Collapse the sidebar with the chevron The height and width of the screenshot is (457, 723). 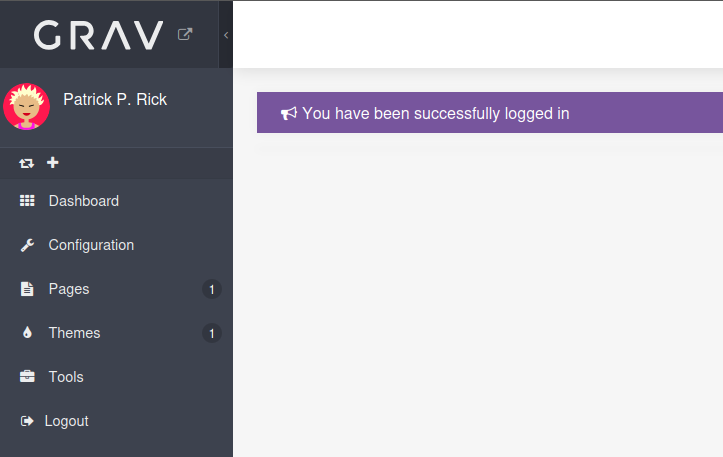pos(226,35)
